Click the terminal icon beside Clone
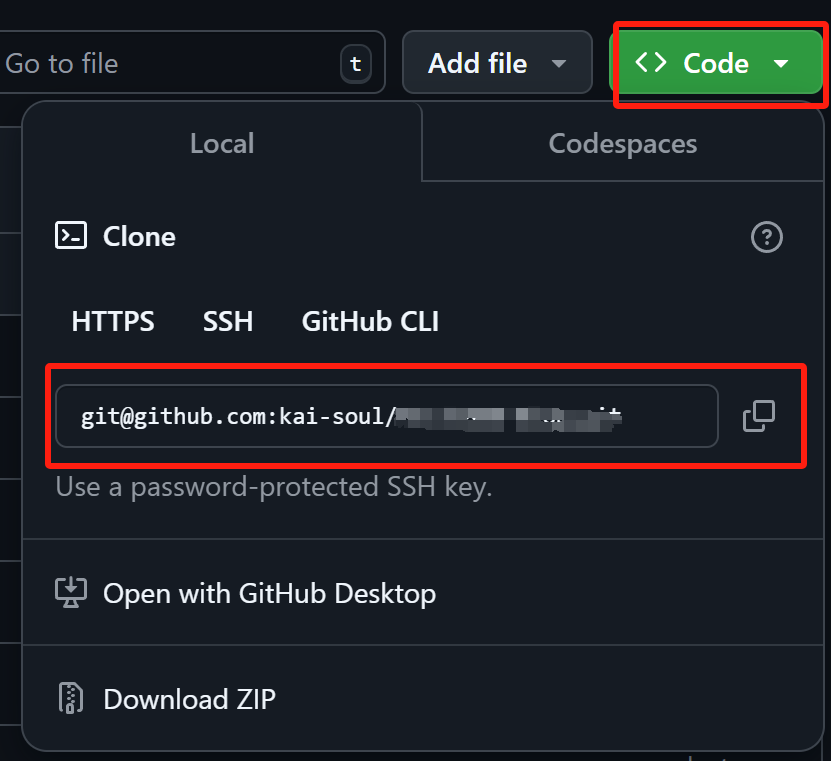This screenshot has height=761, width=831. pos(70,236)
